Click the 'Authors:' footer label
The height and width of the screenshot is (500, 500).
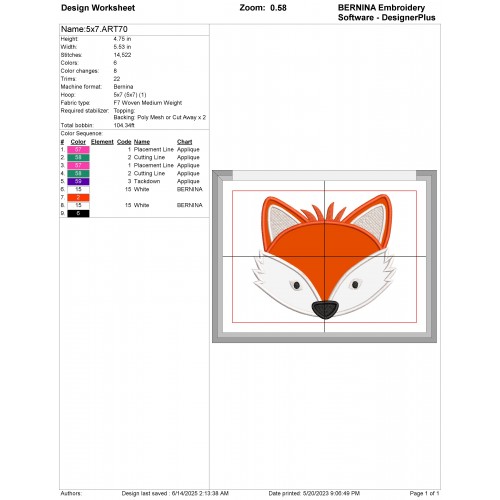coord(71,494)
